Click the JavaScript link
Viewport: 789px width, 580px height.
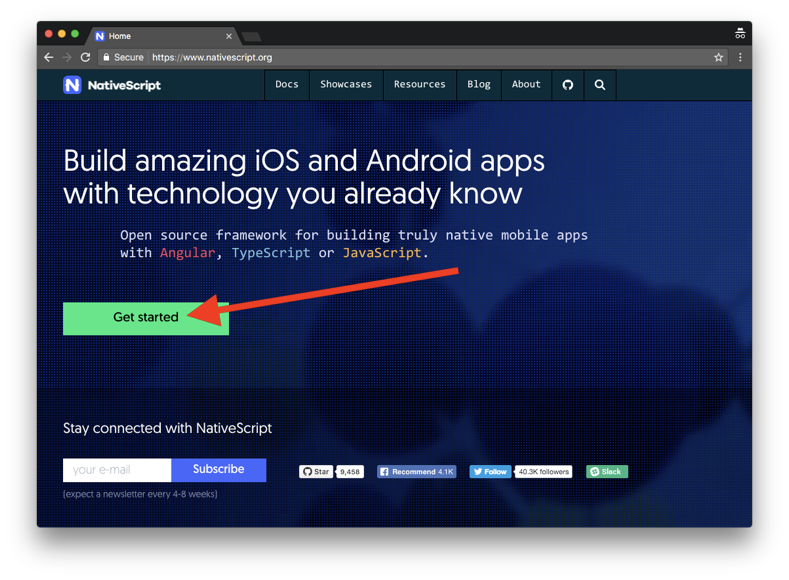tap(382, 253)
